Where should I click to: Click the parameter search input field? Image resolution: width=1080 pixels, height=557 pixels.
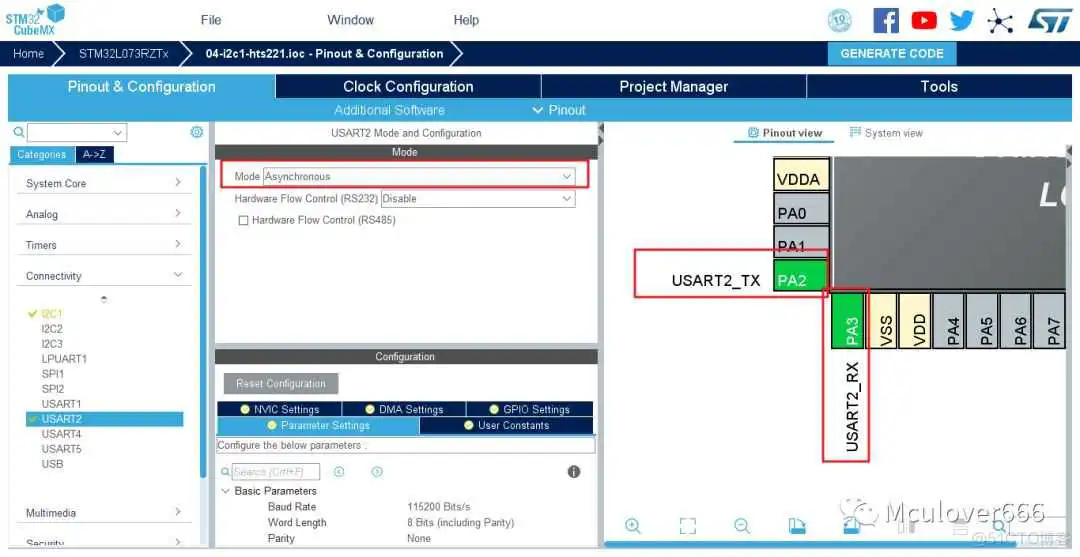(x=275, y=471)
